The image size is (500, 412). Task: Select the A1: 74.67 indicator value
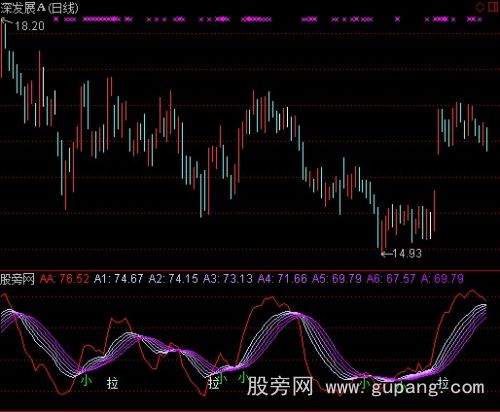click(118, 279)
